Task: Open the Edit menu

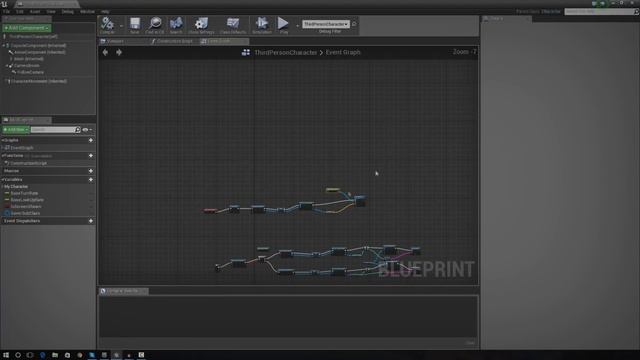Action: point(20,11)
